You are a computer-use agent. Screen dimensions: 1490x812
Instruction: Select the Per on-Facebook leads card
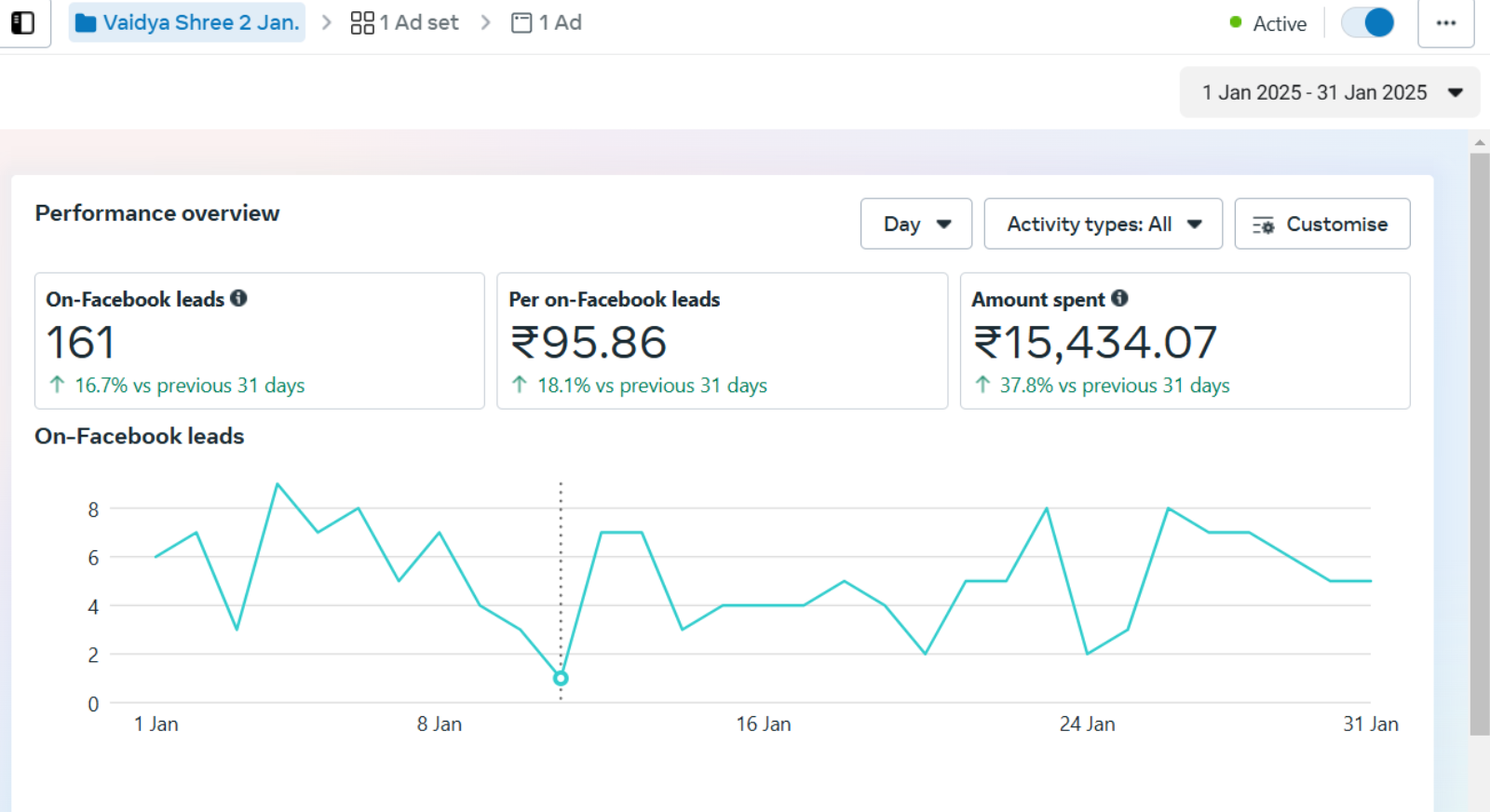coord(722,341)
